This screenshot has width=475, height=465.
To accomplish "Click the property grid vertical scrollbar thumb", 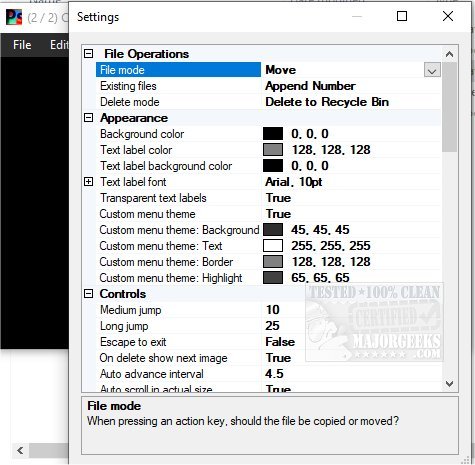I will click(x=449, y=107).
